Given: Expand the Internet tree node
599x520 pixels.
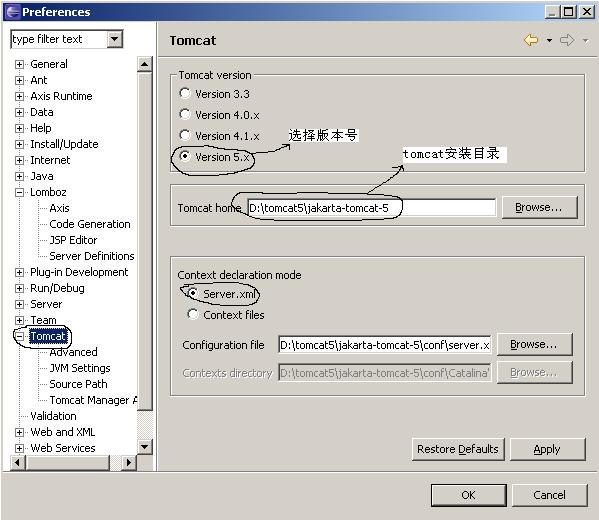Looking at the screenshot, I should point(19,160).
